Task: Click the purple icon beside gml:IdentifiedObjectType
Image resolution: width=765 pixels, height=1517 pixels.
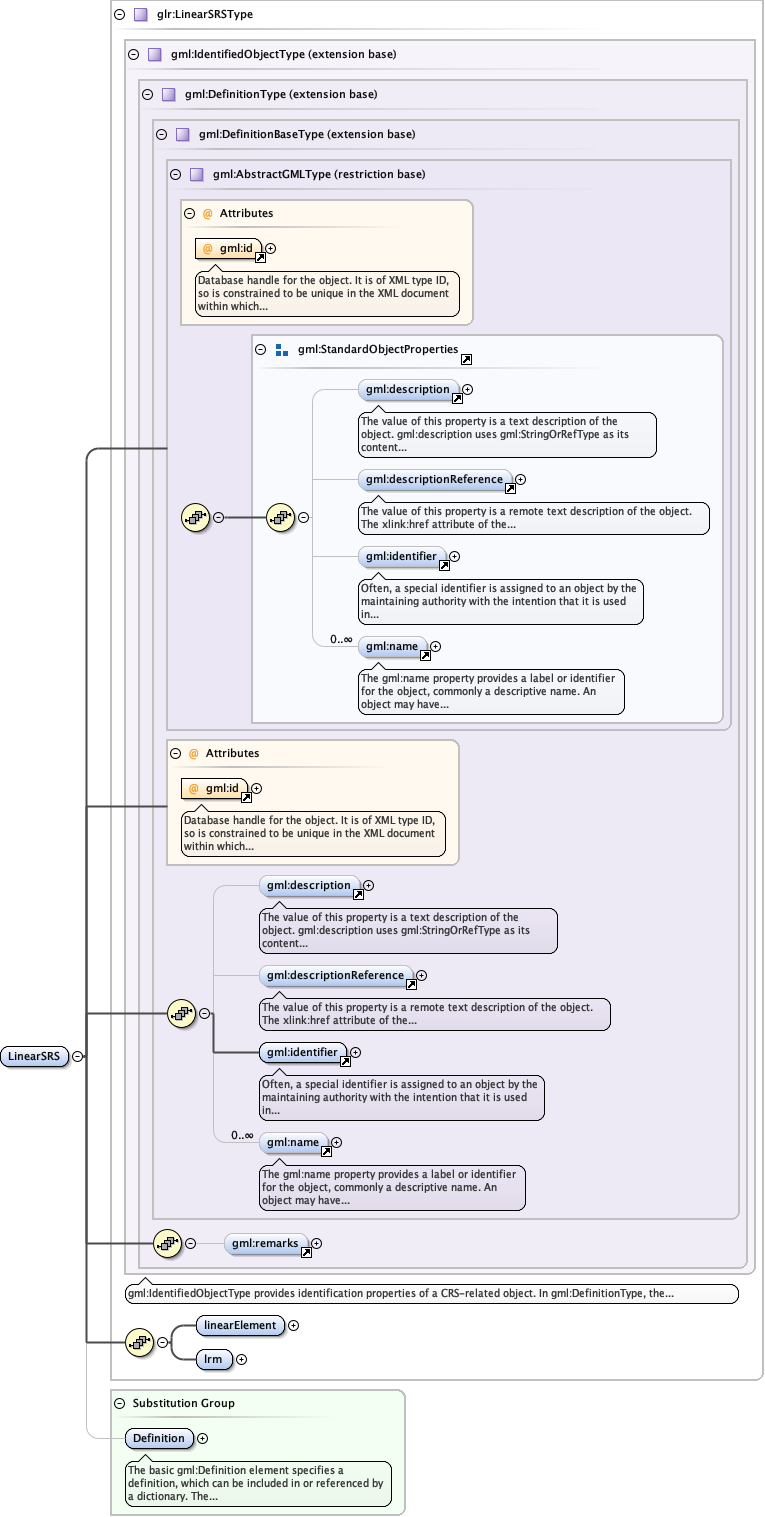Action: point(155,55)
